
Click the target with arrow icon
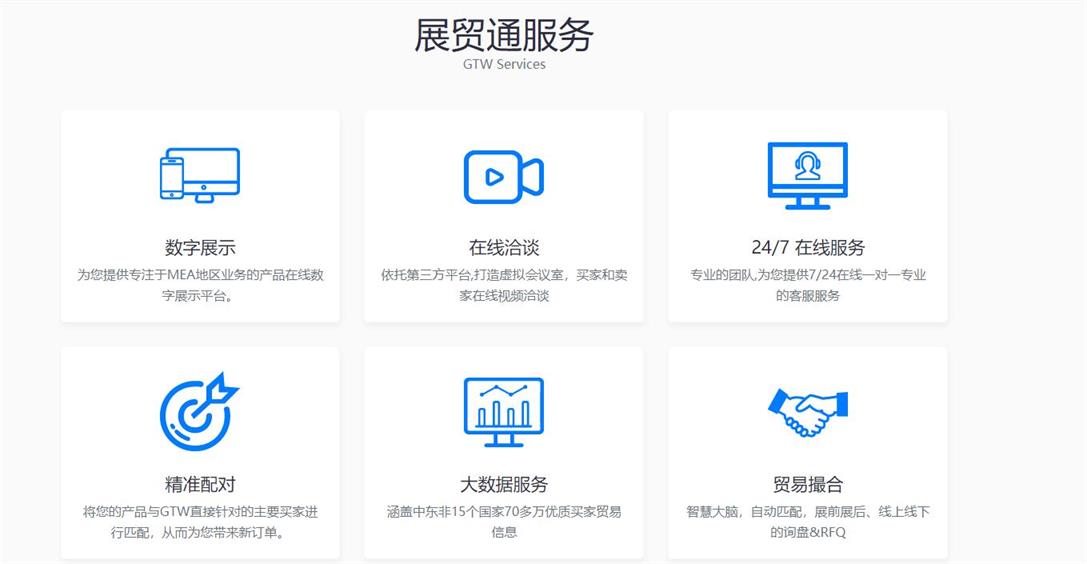coord(200,411)
